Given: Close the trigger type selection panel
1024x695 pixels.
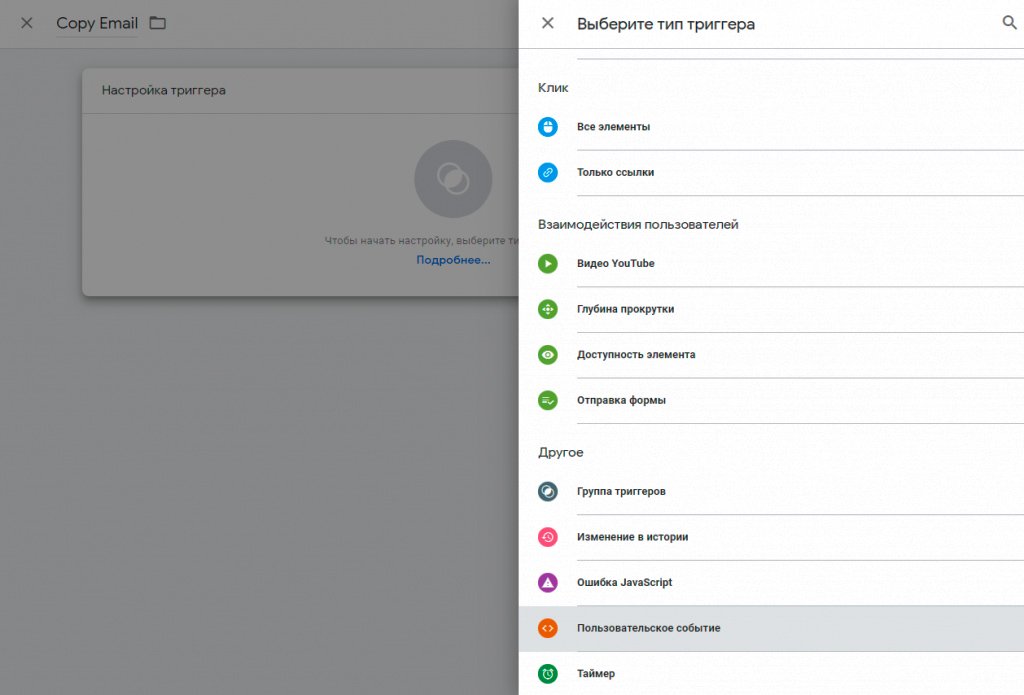Looking at the screenshot, I should [547, 24].
